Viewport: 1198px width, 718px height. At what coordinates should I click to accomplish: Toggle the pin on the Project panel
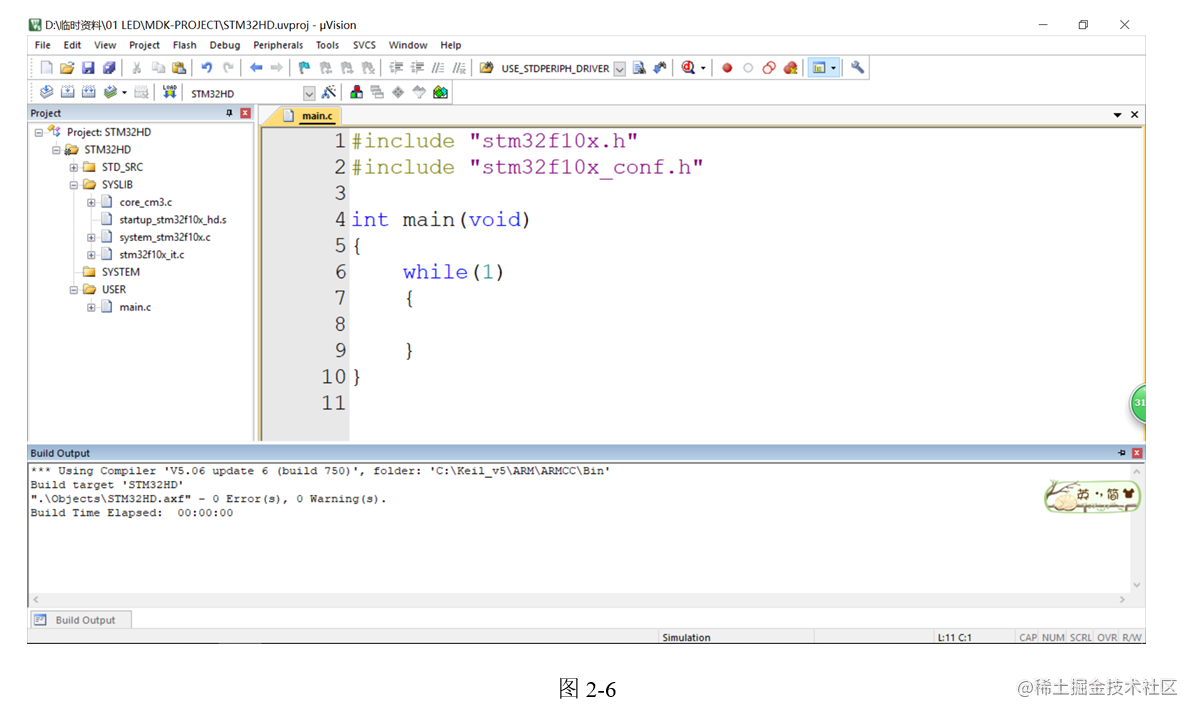pyautogui.click(x=229, y=113)
